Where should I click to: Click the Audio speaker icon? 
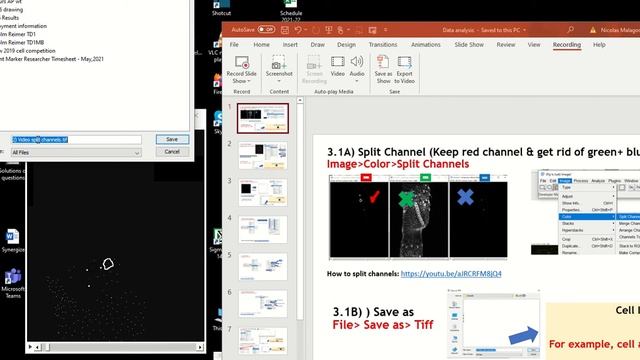click(357, 62)
